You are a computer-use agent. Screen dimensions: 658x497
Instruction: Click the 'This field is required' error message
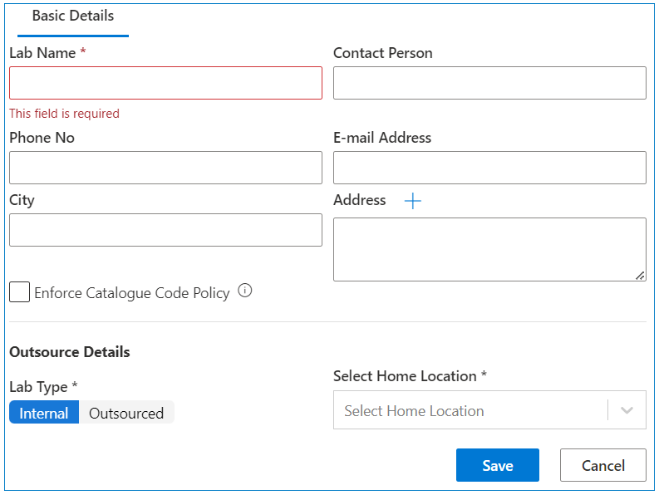(x=64, y=114)
